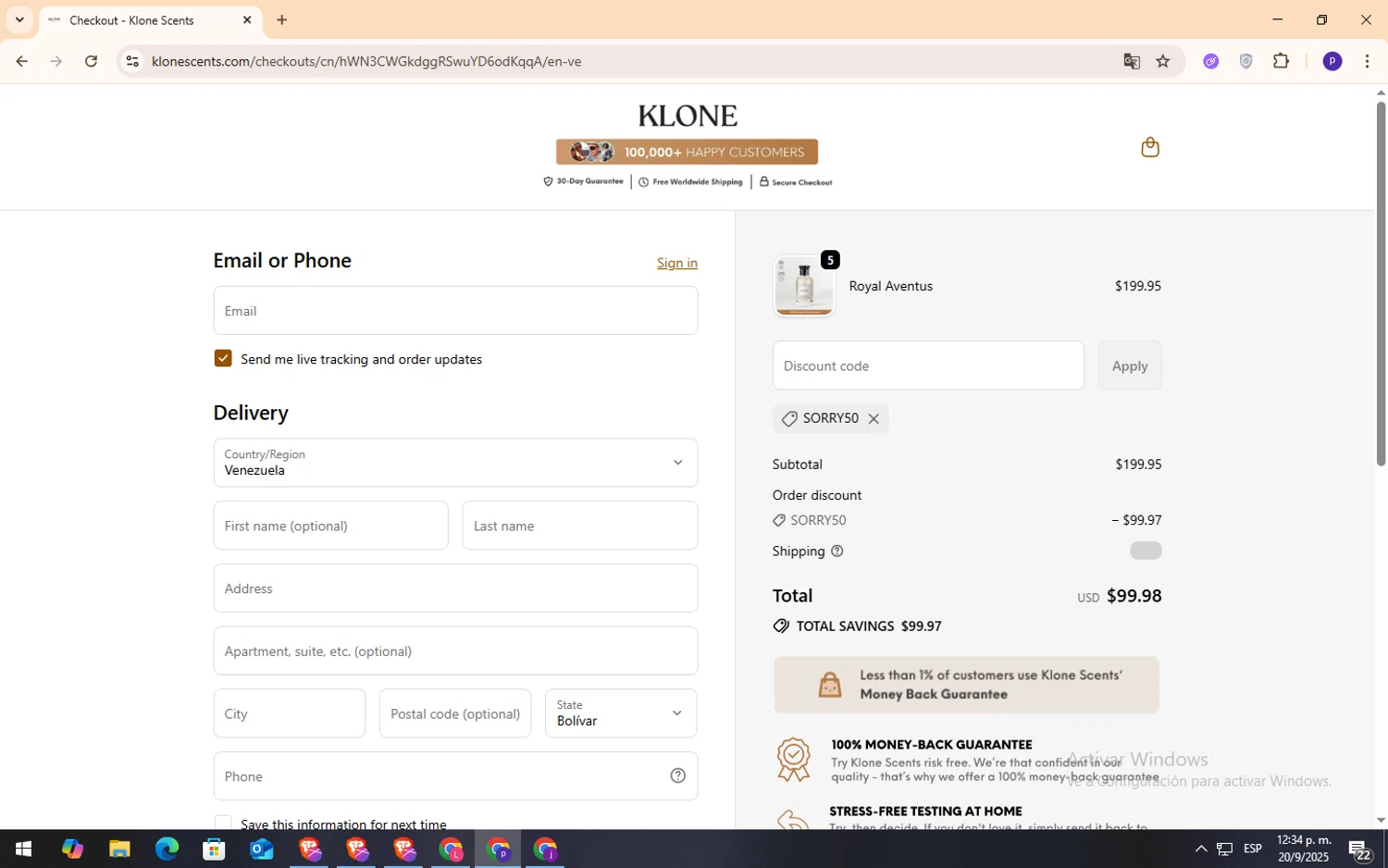Click the Sign in link
Screen dimensions: 1388x868
677,263
